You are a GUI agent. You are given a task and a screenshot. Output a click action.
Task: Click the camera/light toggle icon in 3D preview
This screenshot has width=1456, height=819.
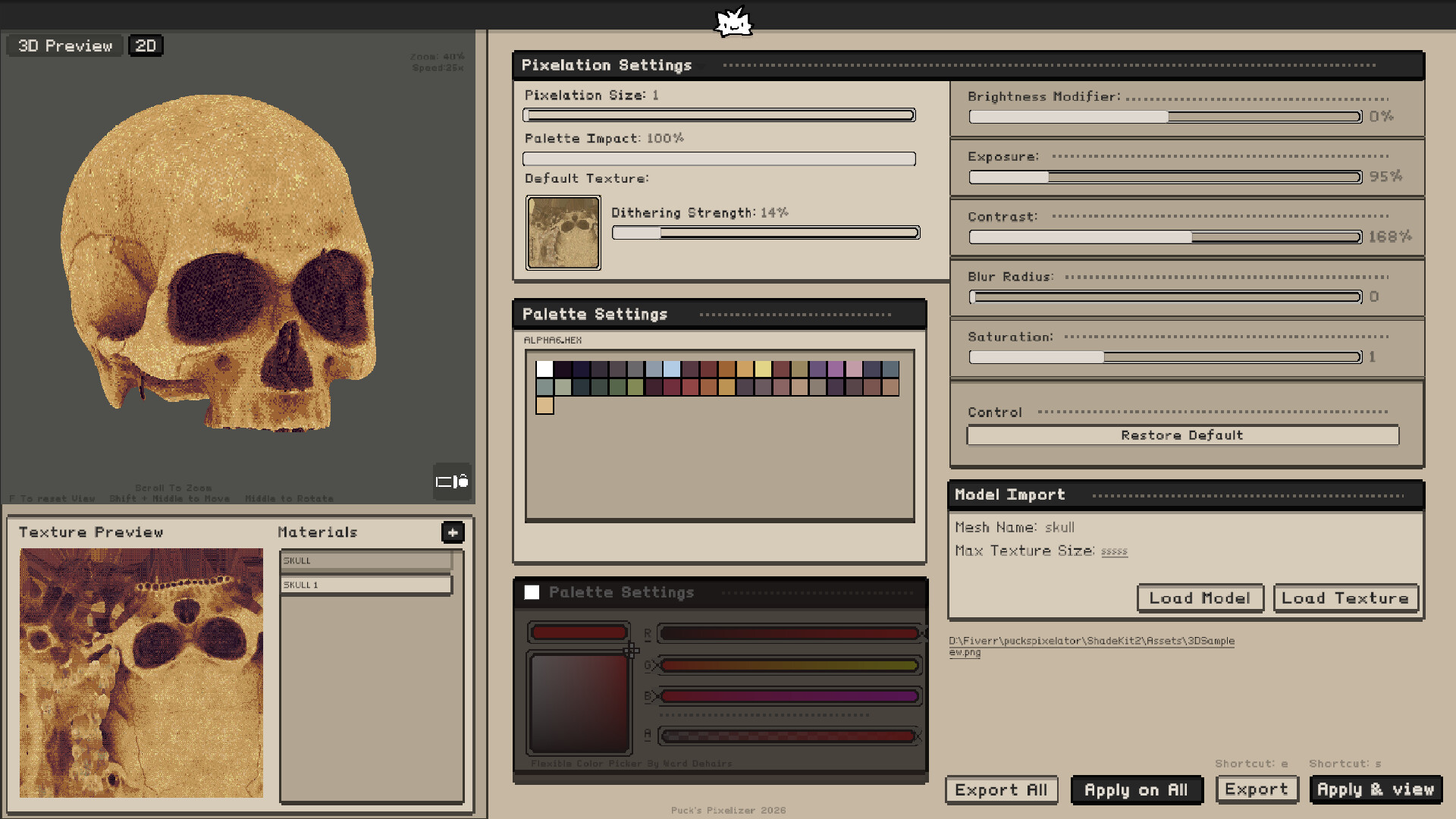coord(452,482)
